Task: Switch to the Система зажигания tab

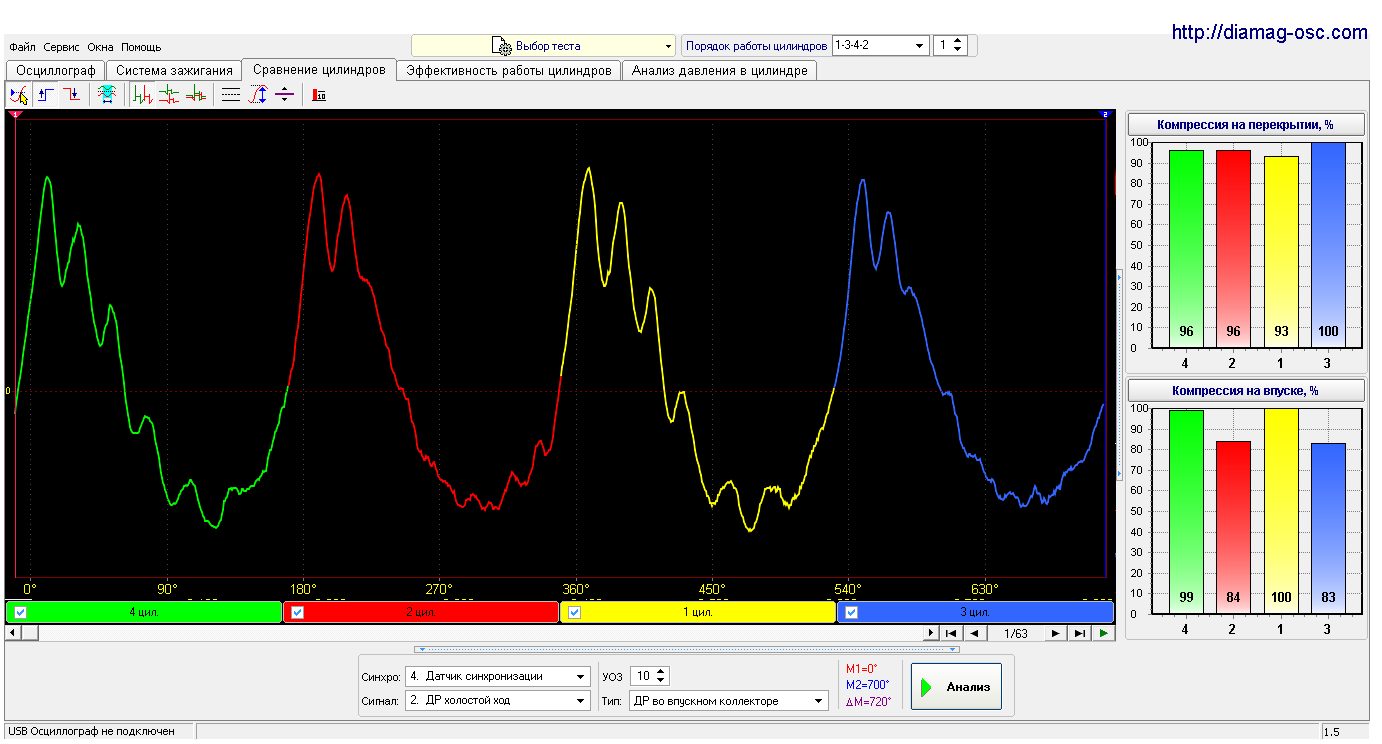Action: pos(174,71)
